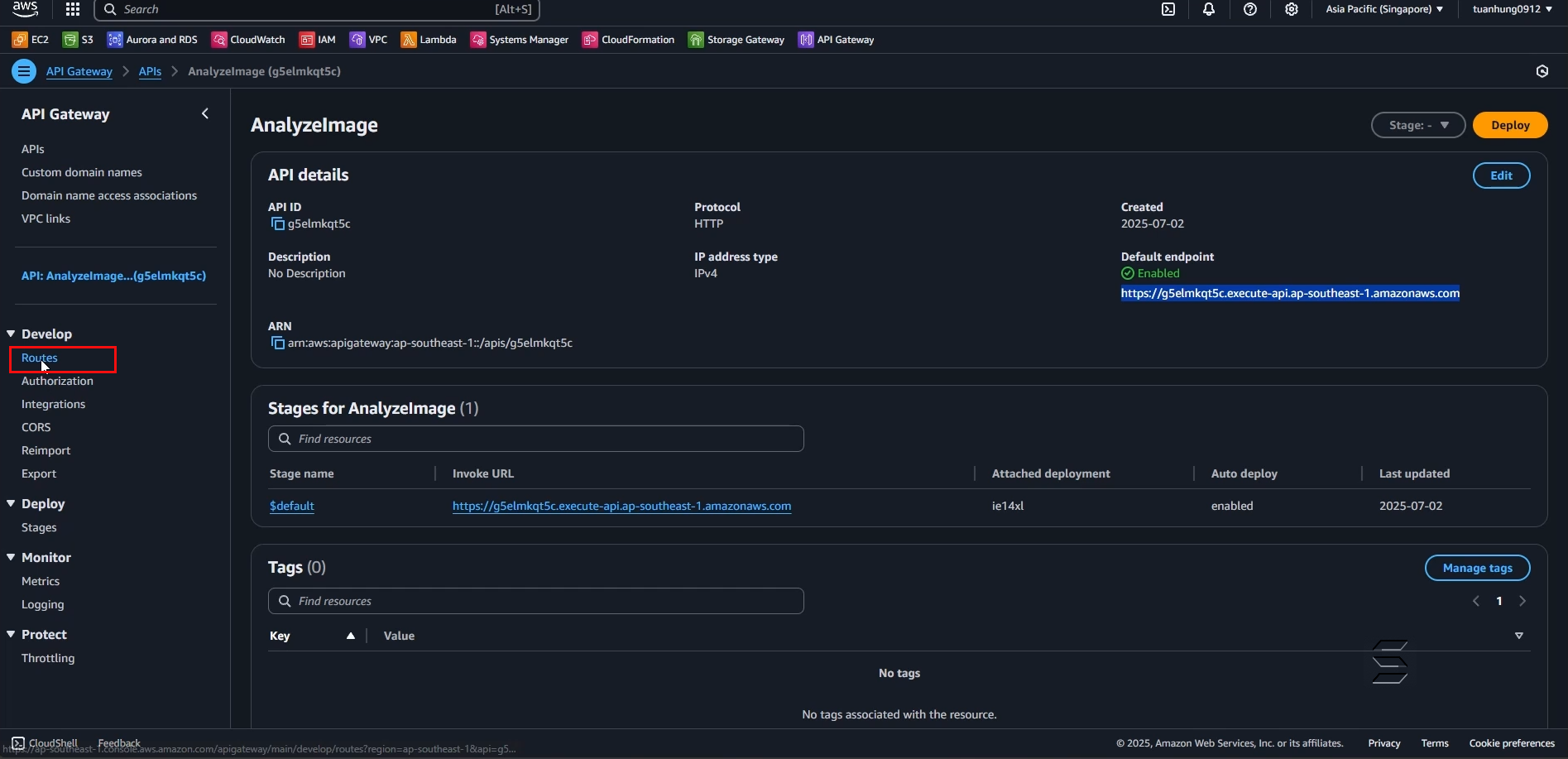Focus the top console Search box

pyautogui.click(x=317, y=9)
